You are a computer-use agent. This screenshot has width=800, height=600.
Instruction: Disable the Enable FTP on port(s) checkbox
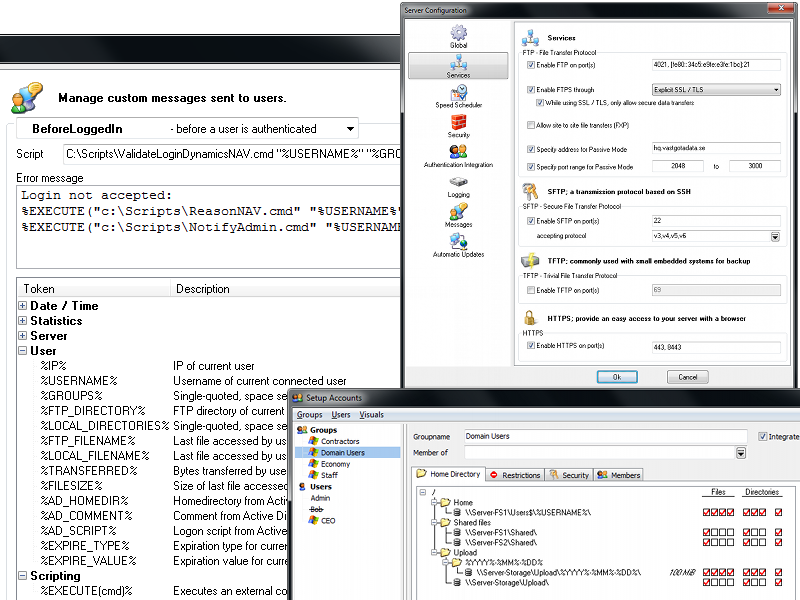pos(531,64)
